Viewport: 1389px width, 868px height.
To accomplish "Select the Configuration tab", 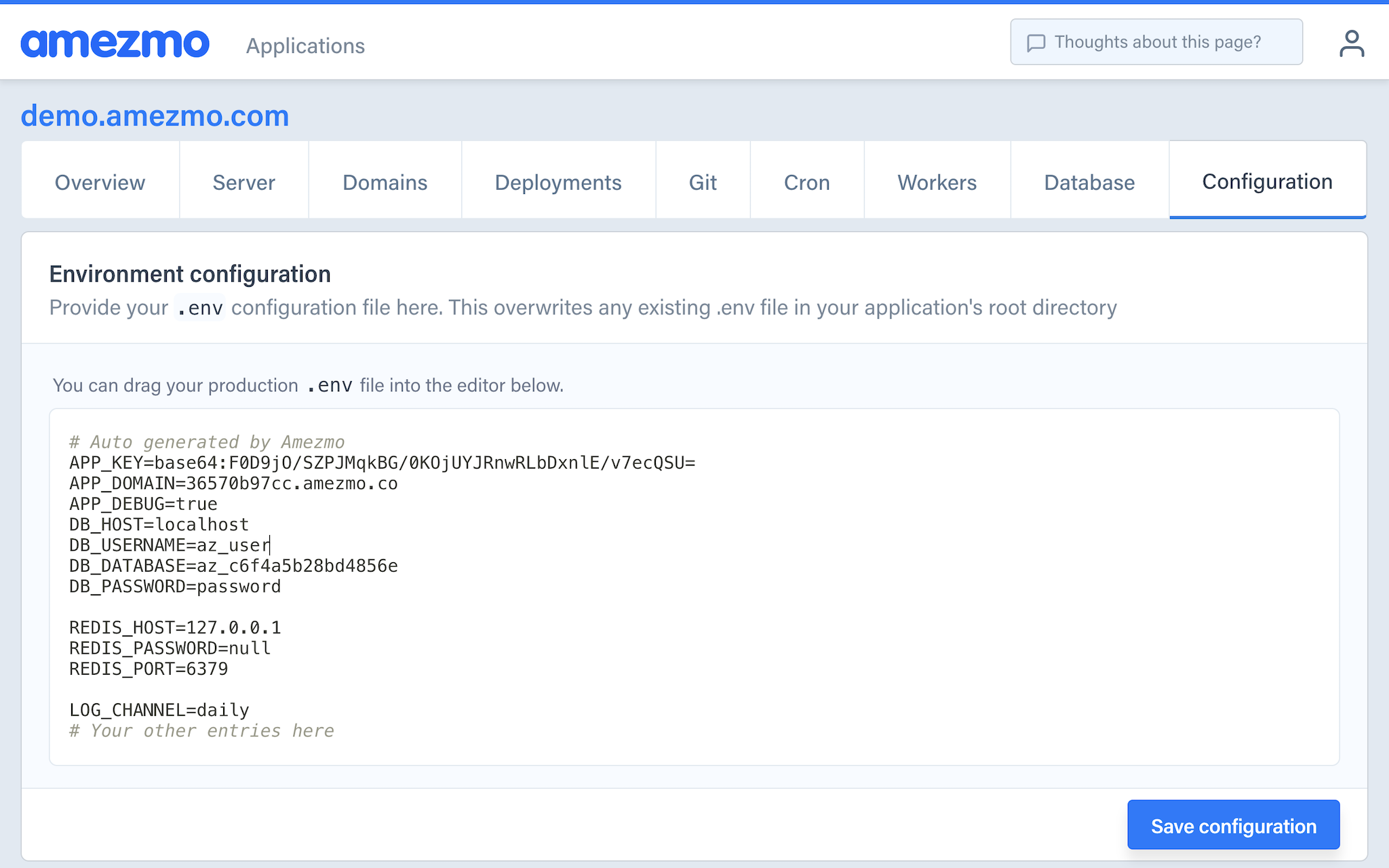I will 1267,181.
